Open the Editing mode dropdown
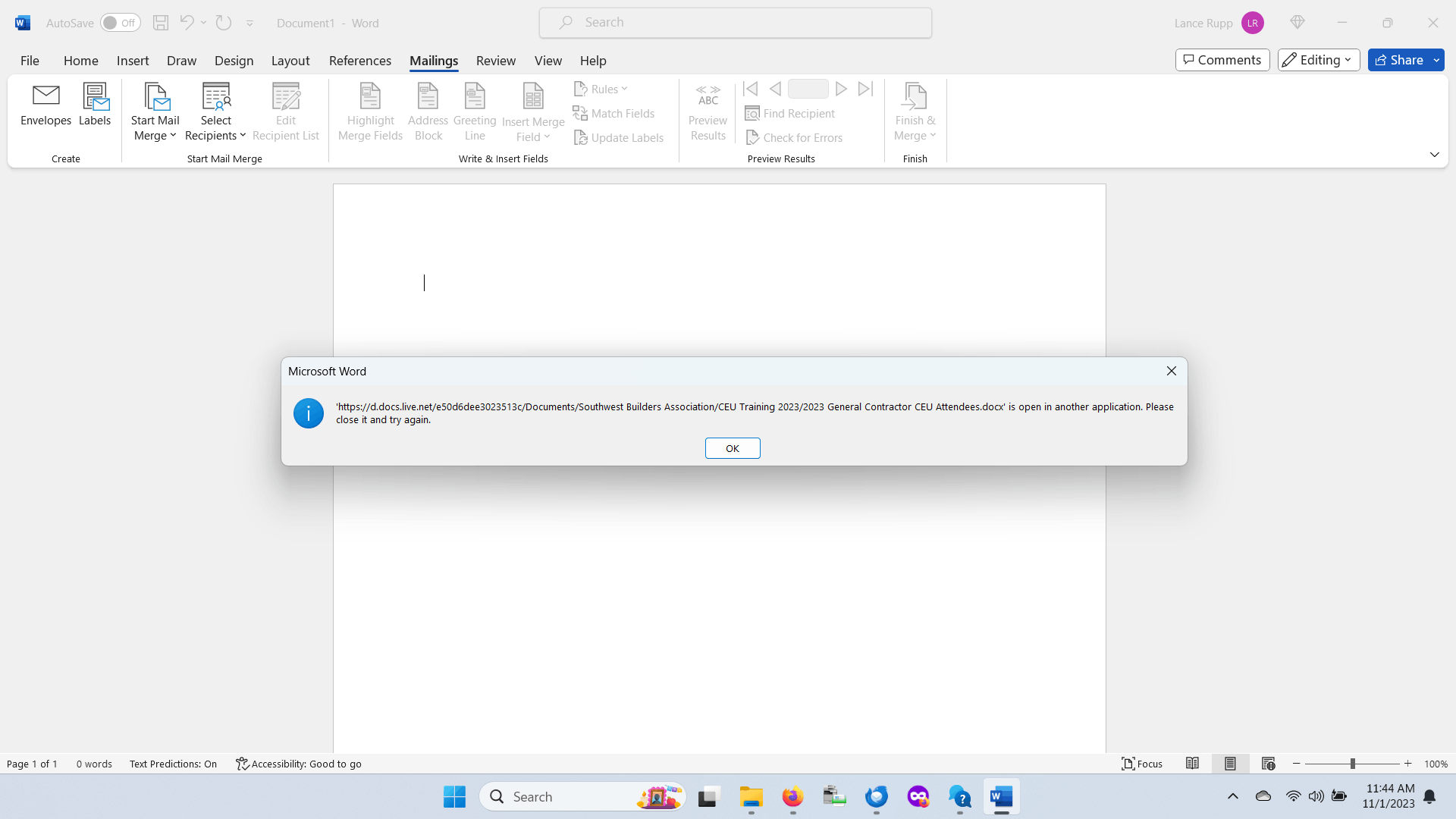1456x819 pixels. 1318,60
